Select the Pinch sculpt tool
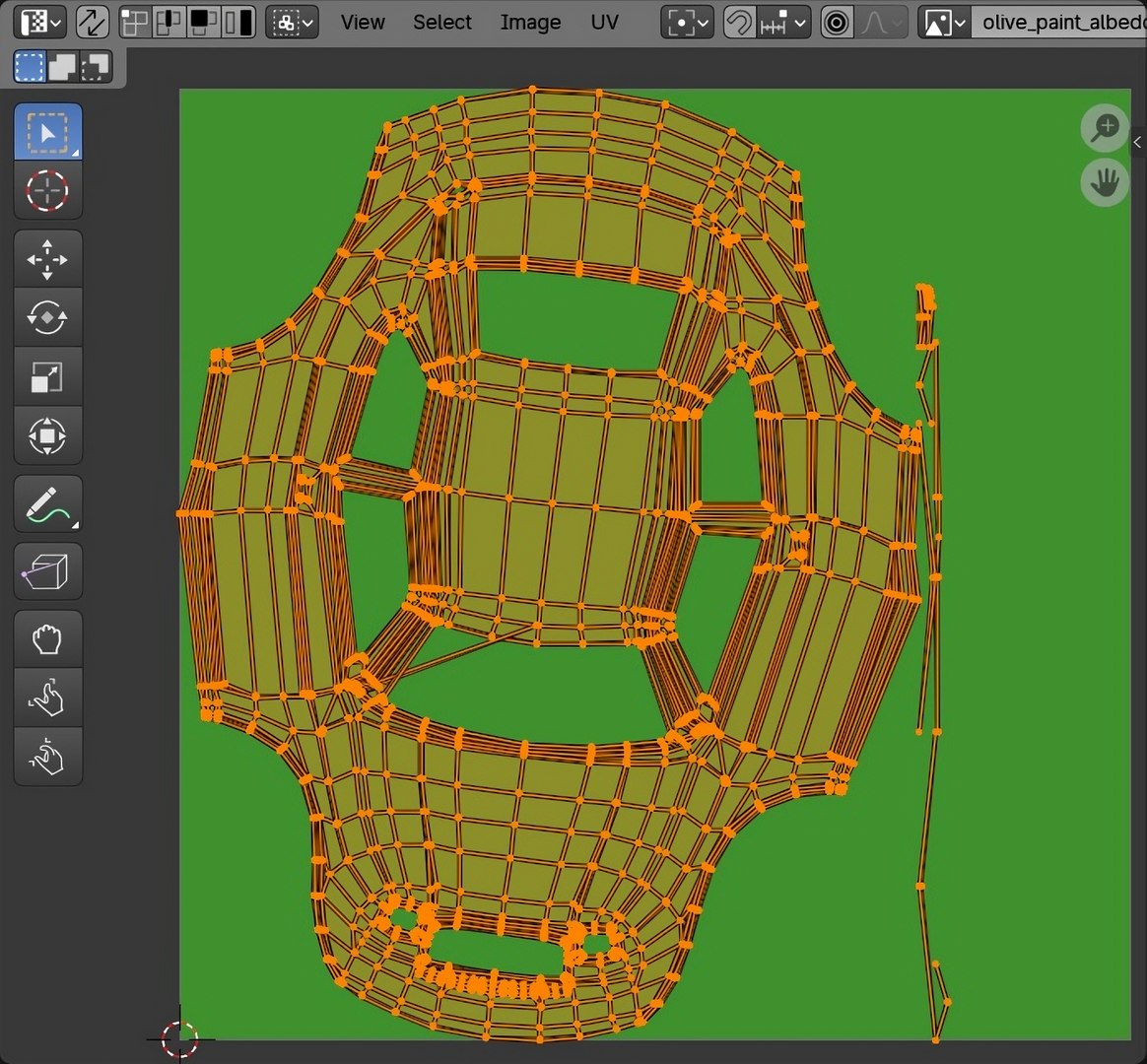The image size is (1147, 1064). pos(47,757)
